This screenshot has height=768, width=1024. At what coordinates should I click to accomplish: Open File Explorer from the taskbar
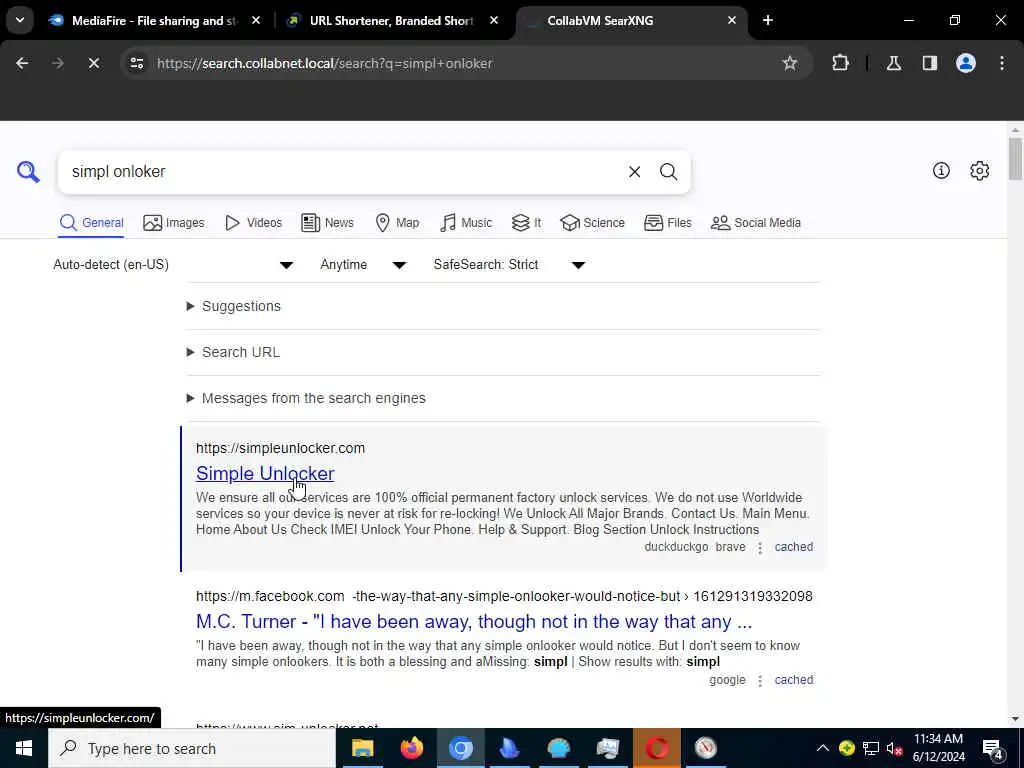[362, 748]
